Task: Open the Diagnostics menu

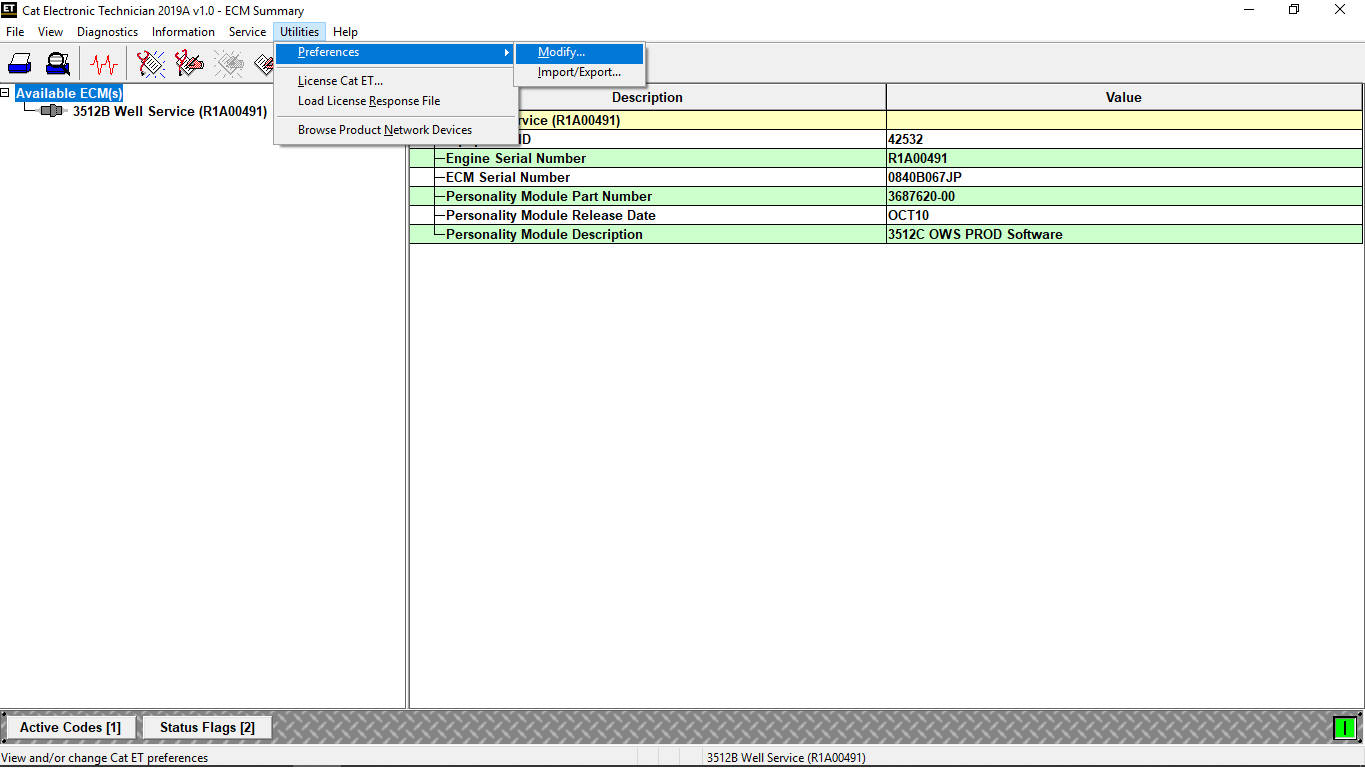Action: click(107, 32)
